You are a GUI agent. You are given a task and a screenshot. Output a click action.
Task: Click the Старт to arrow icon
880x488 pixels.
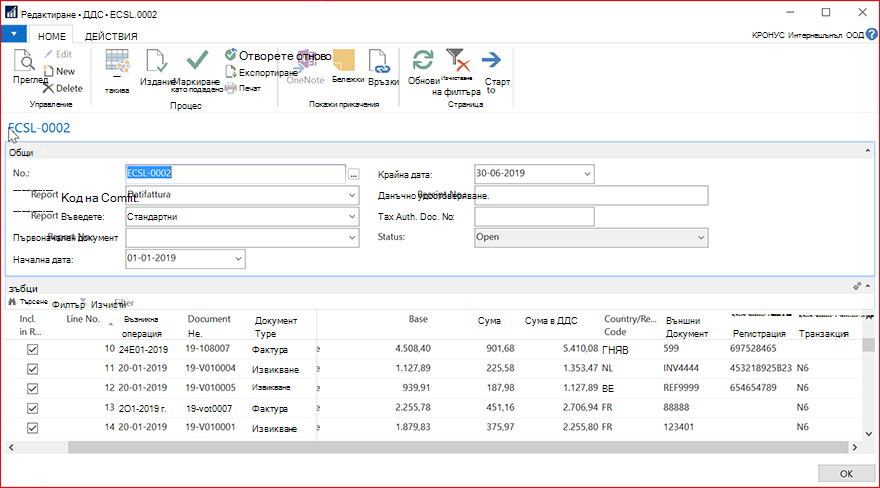[x=492, y=59]
